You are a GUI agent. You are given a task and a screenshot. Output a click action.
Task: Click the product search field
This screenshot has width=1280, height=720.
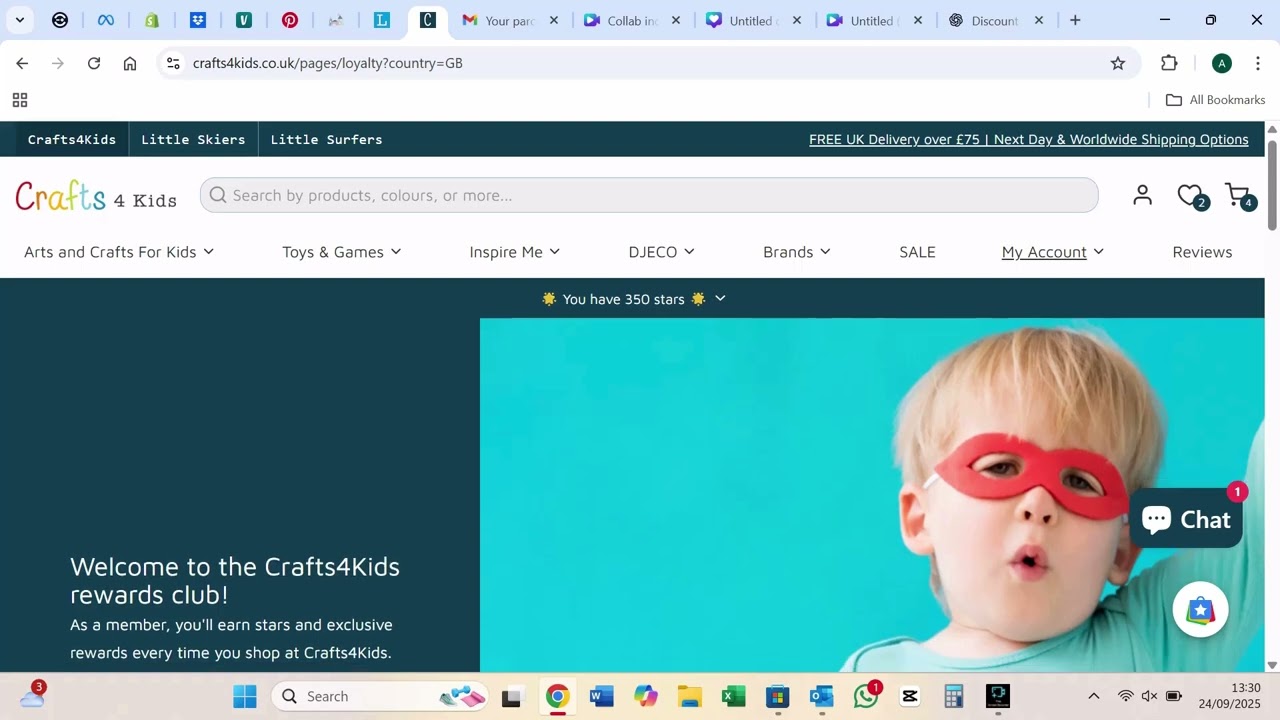[649, 195]
